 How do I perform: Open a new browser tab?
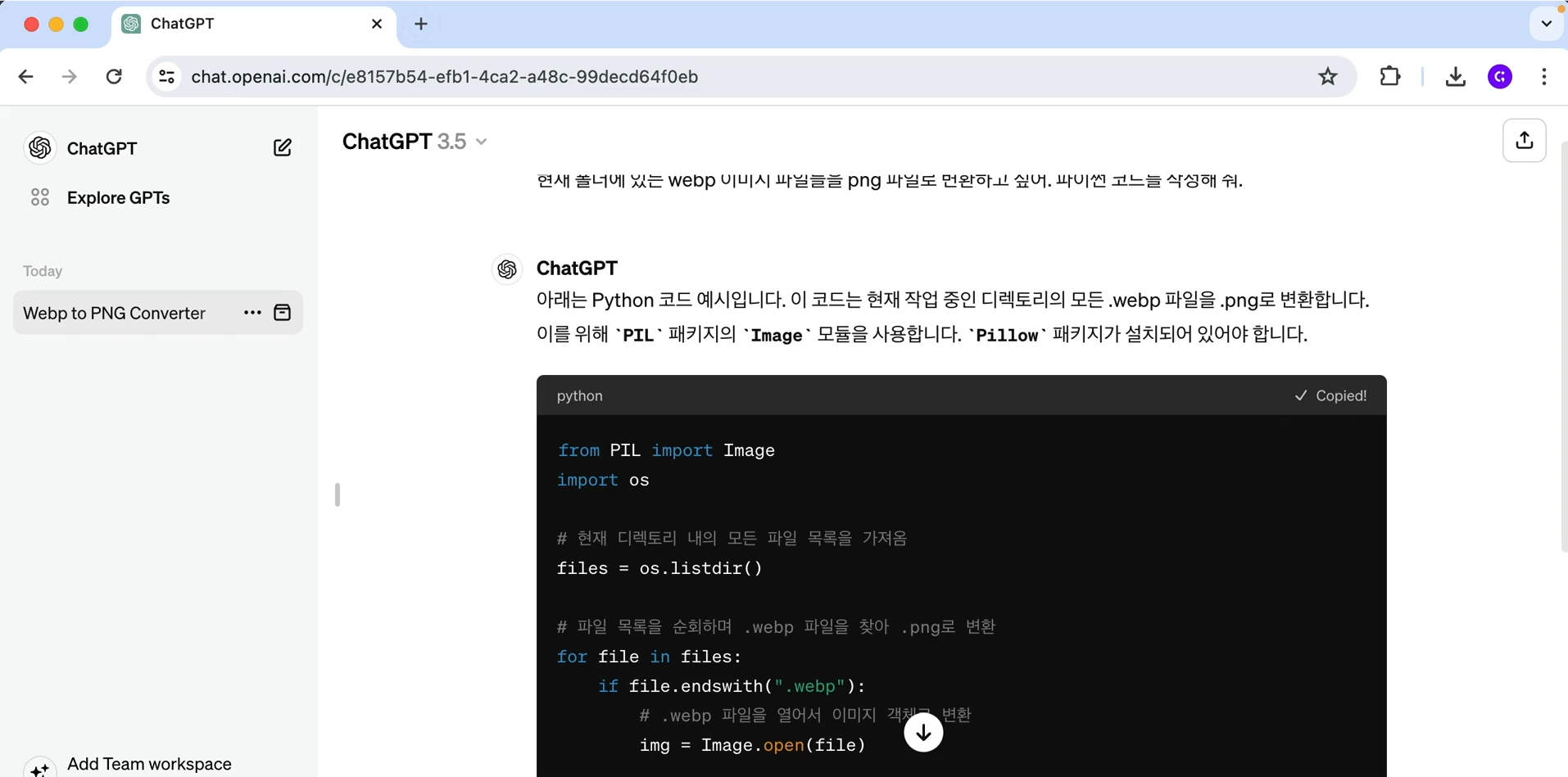[421, 25]
